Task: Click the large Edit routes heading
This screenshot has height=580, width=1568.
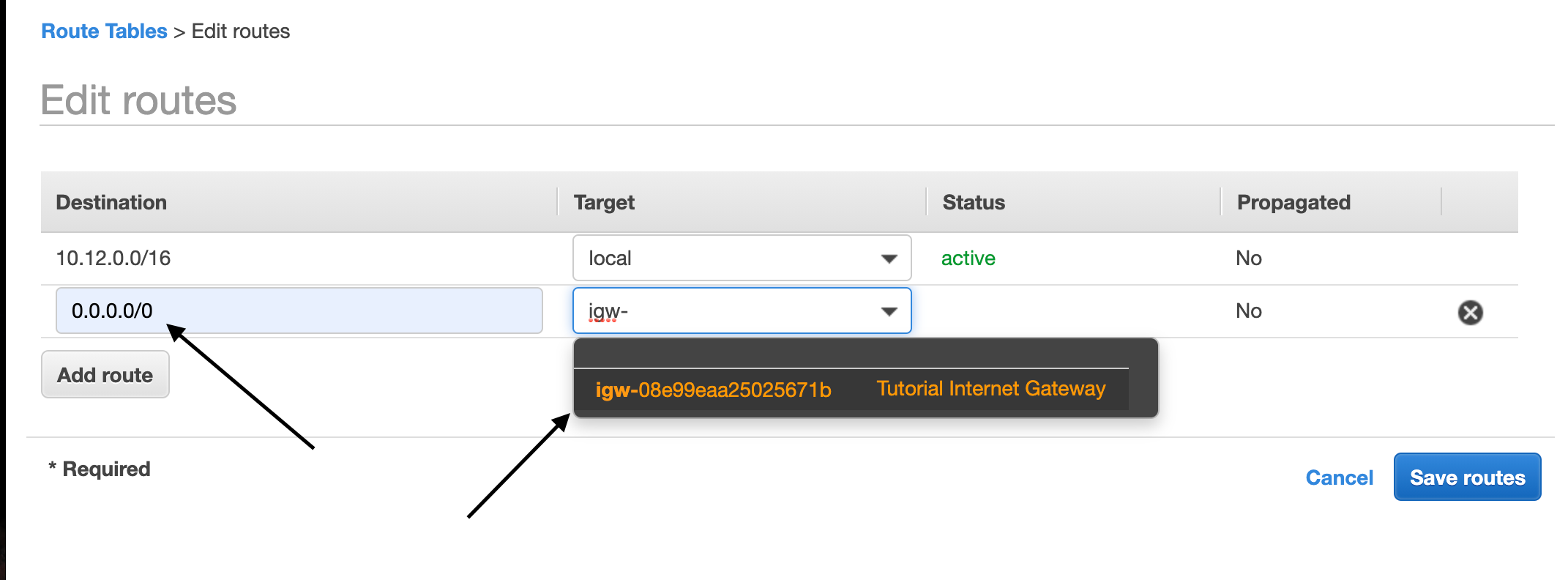Action: click(x=138, y=100)
